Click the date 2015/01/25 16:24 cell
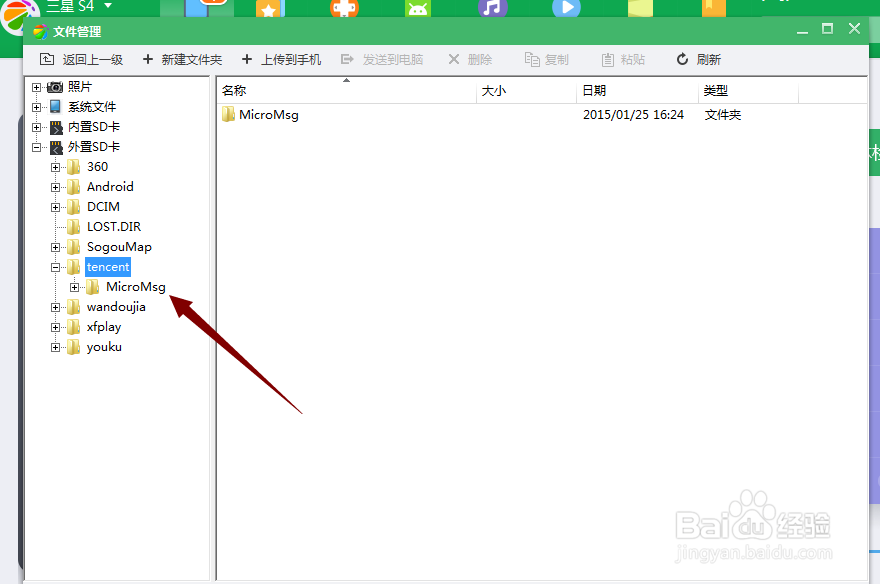 (x=634, y=114)
